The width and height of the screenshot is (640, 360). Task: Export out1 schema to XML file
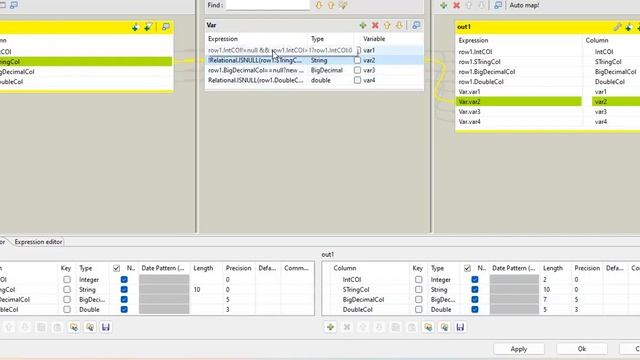tap(444, 327)
